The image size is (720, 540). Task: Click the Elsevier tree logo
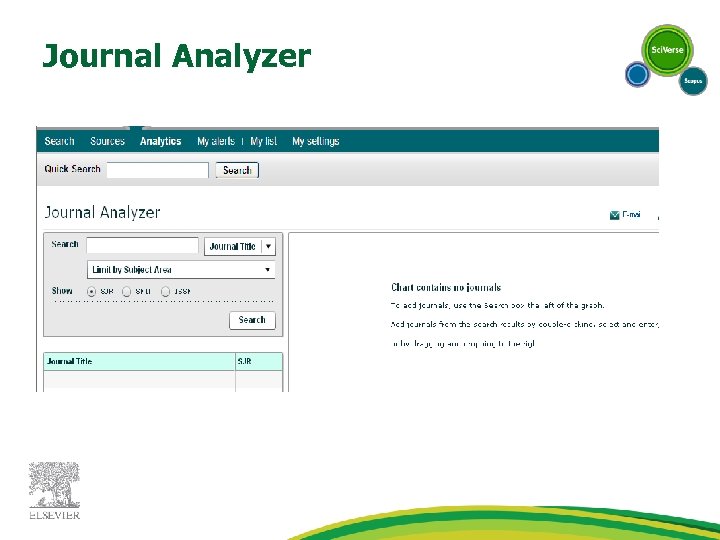pyautogui.click(x=54, y=490)
